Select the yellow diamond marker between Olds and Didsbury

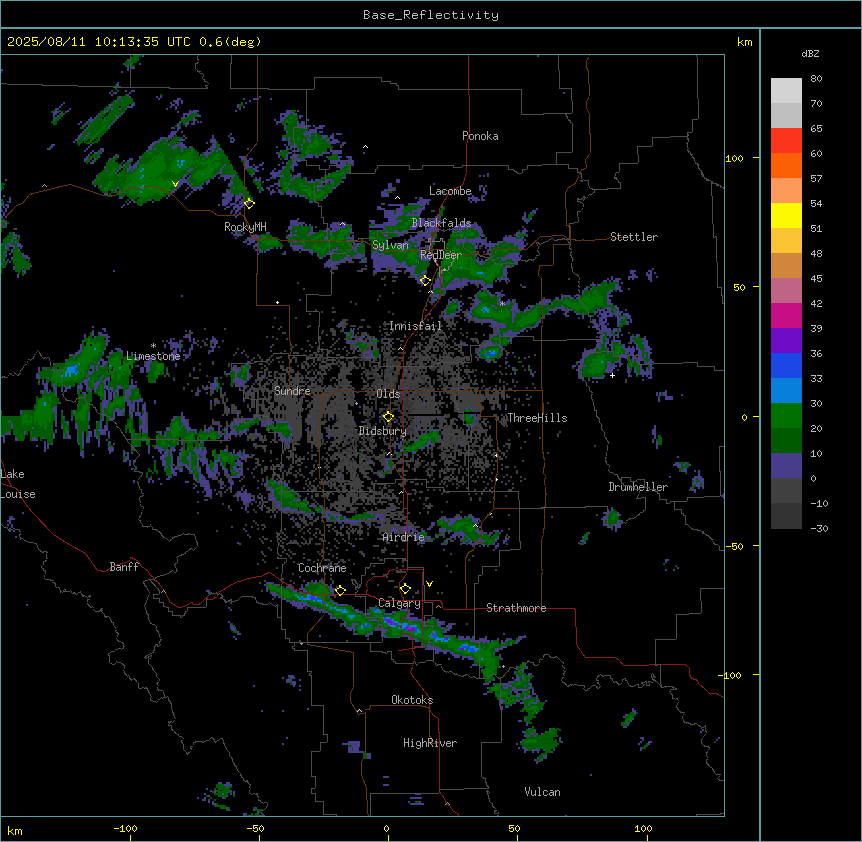point(388,417)
